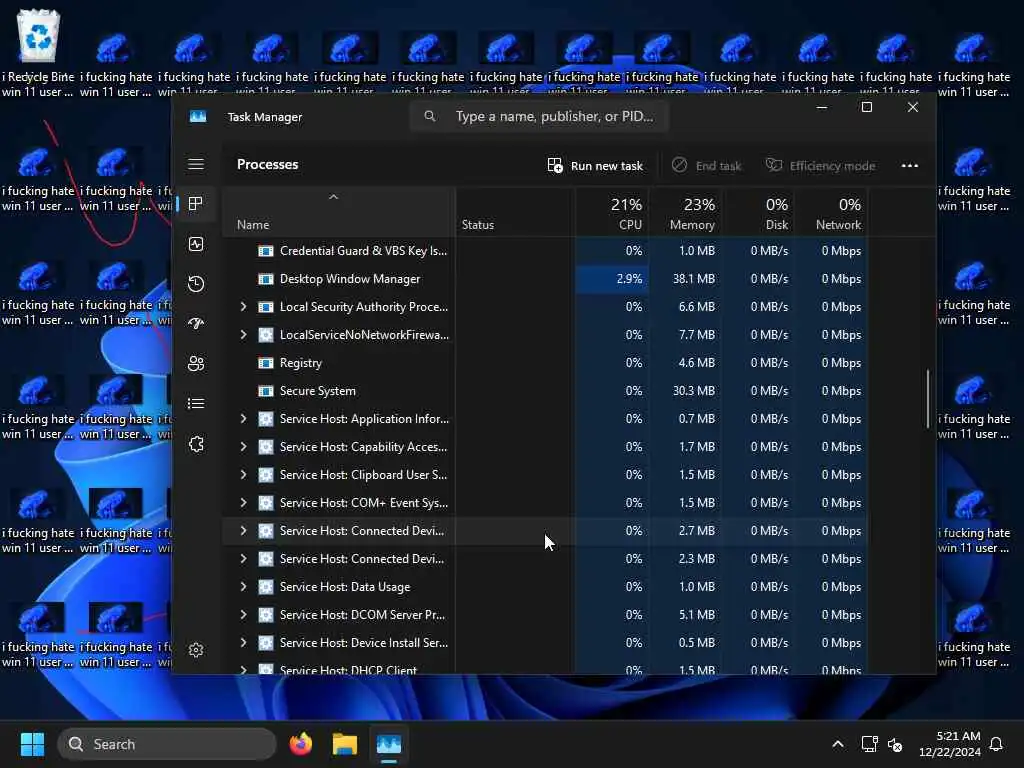Image resolution: width=1024 pixels, height=768 pixels.
Task: Open the clock and date in taskbar
Action: tap(950, 744)
